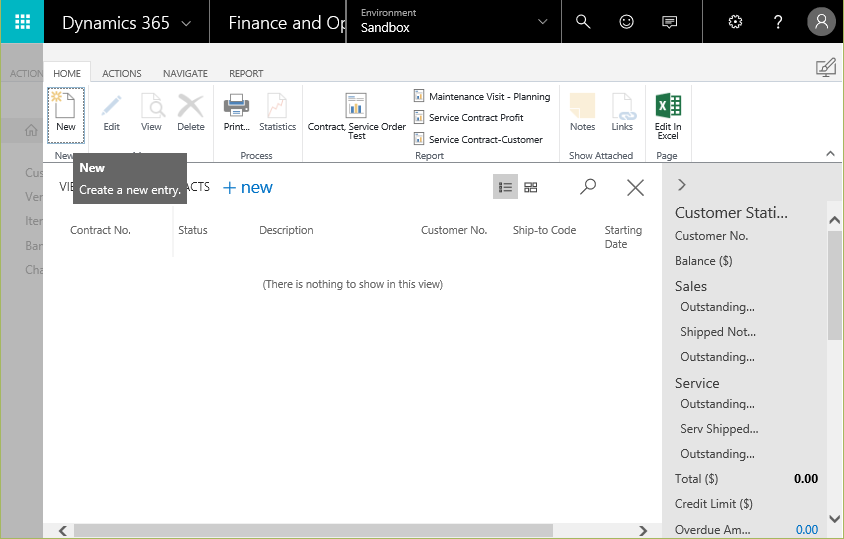Viewport: 844px width, 539px height.
Task: Switch to tile view layout
Action: 531,187
